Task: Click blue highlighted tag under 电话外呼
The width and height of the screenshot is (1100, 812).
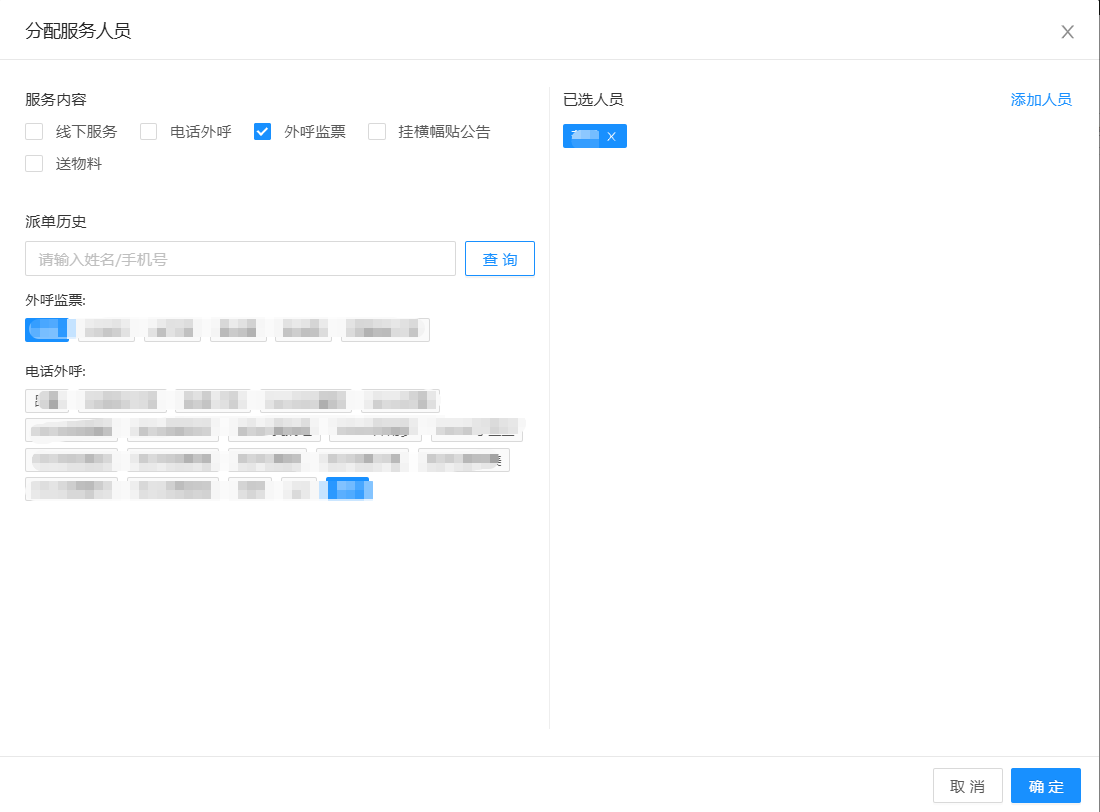Action: (348, 489)
